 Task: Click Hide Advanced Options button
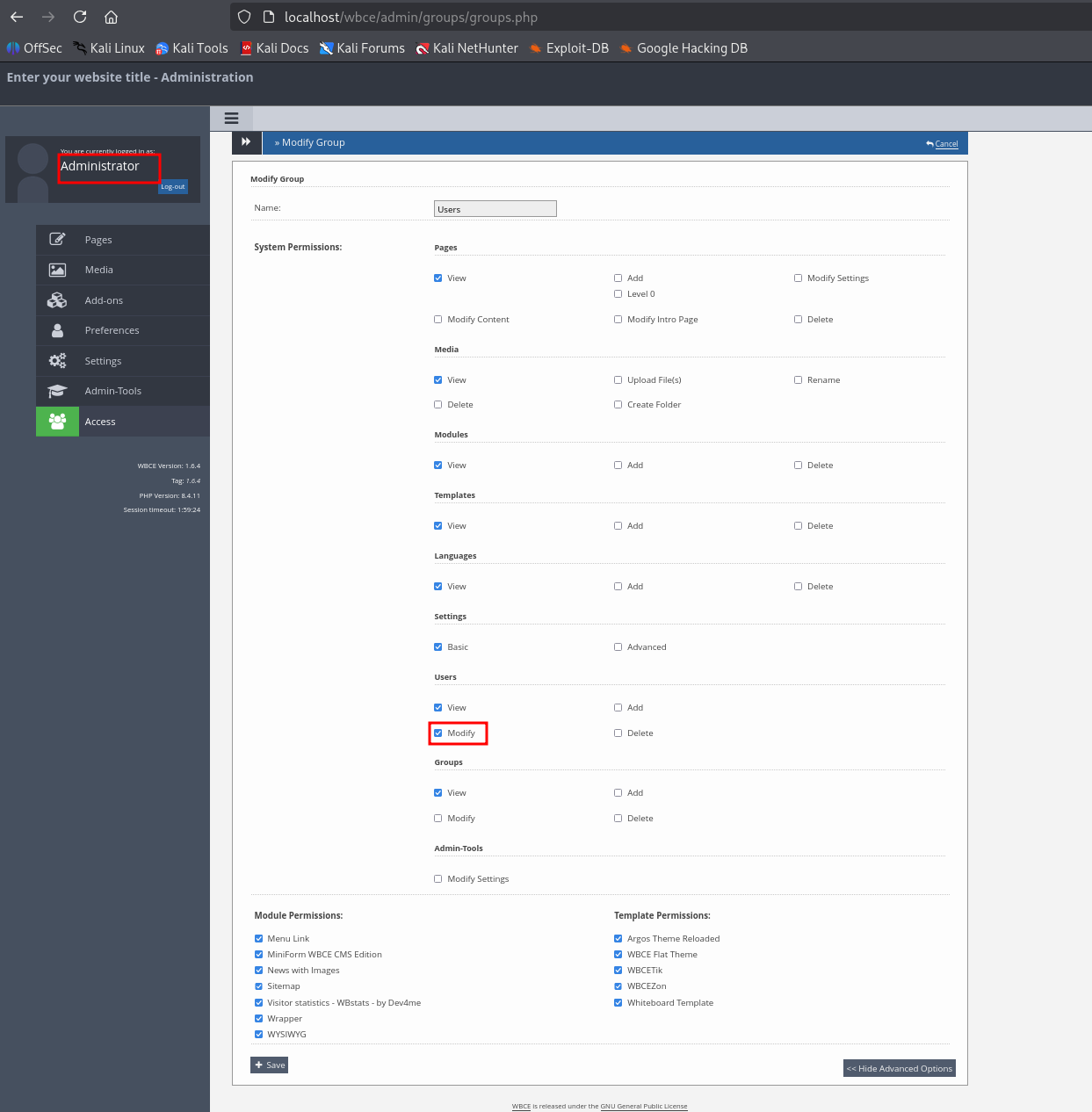click(900, 1068)
